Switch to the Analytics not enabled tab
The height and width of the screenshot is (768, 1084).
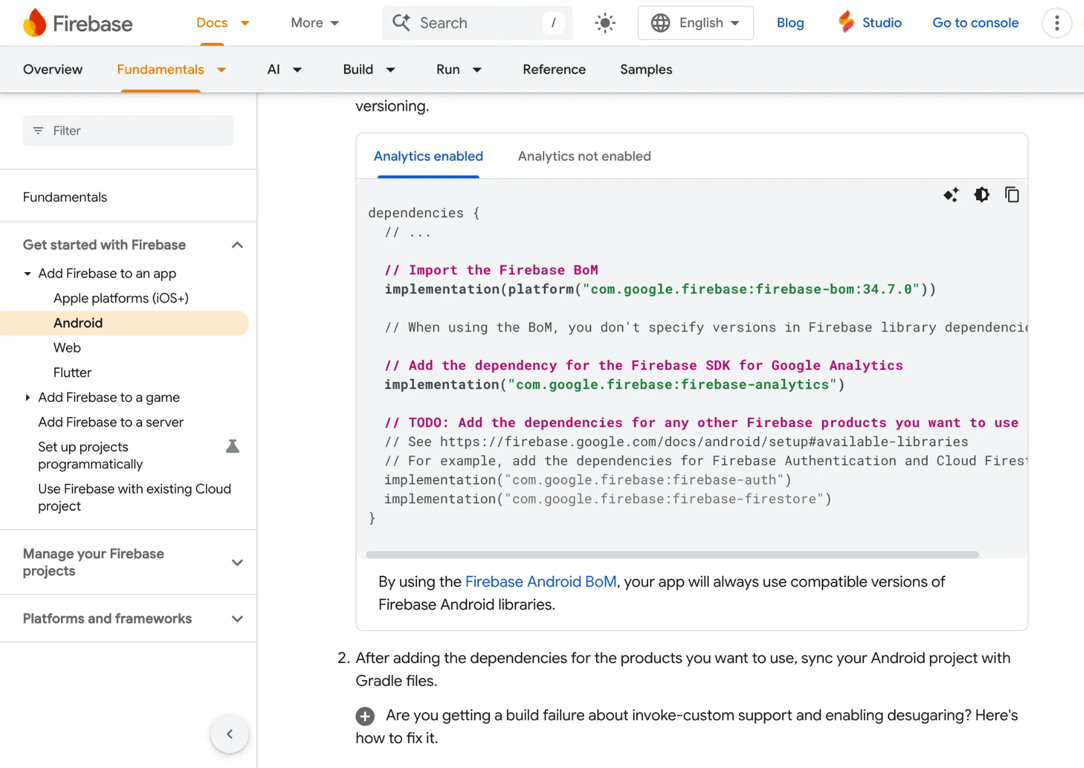point(584,156)
